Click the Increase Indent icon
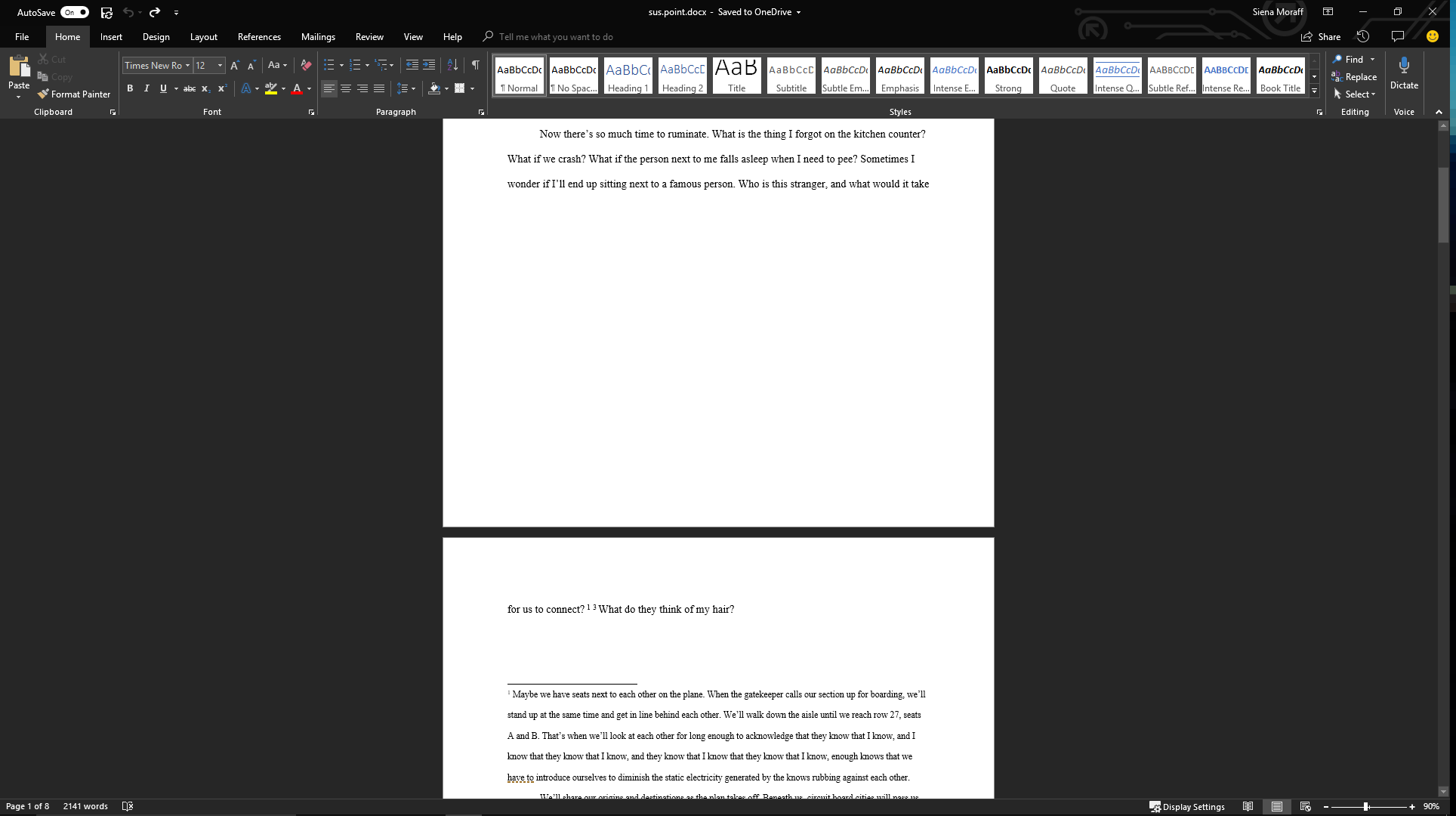This screenshot has width=1456, height=816. pyautogui.click(x=429, y=65)
